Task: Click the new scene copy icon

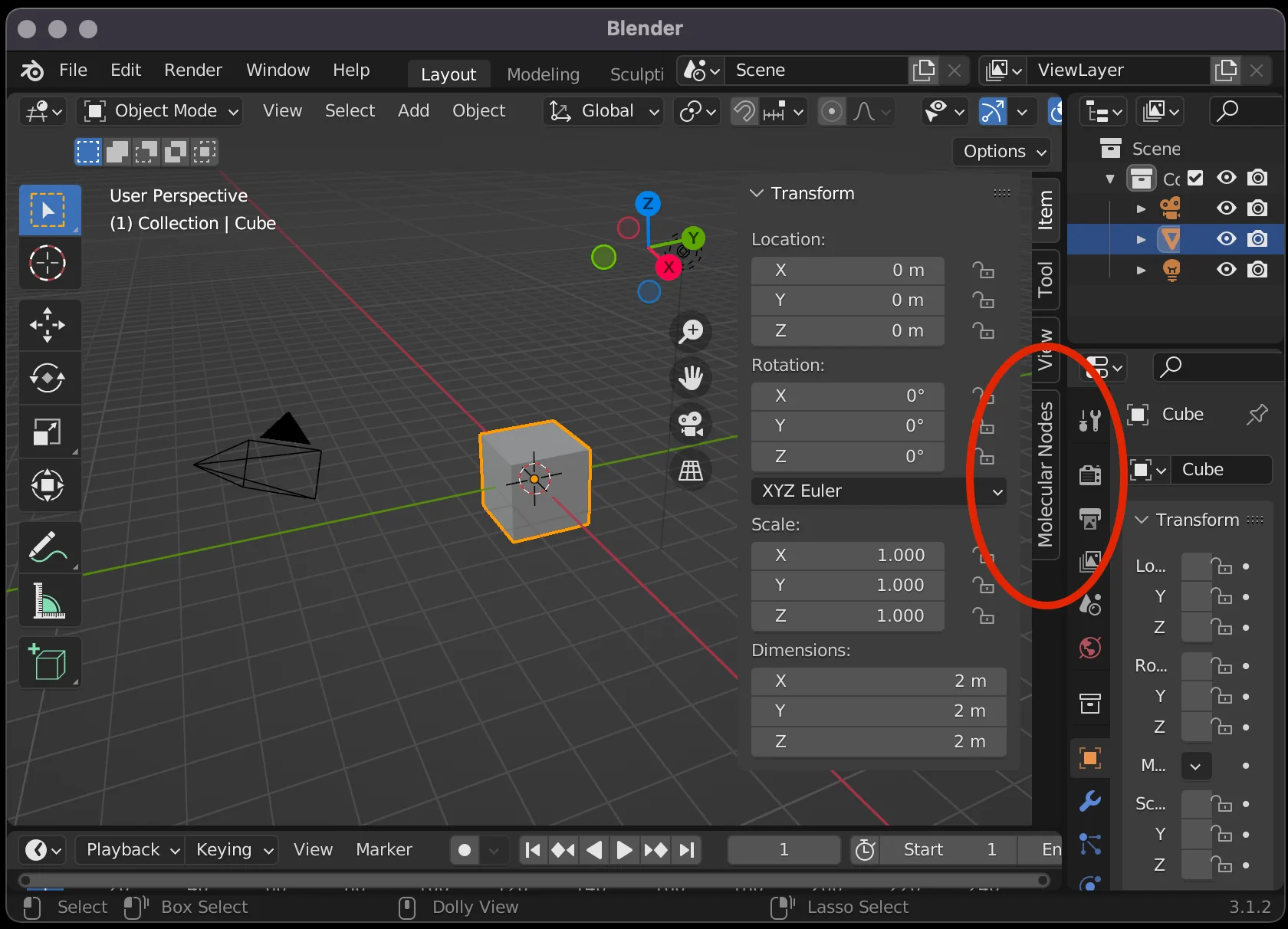Action: coord(924,71)
